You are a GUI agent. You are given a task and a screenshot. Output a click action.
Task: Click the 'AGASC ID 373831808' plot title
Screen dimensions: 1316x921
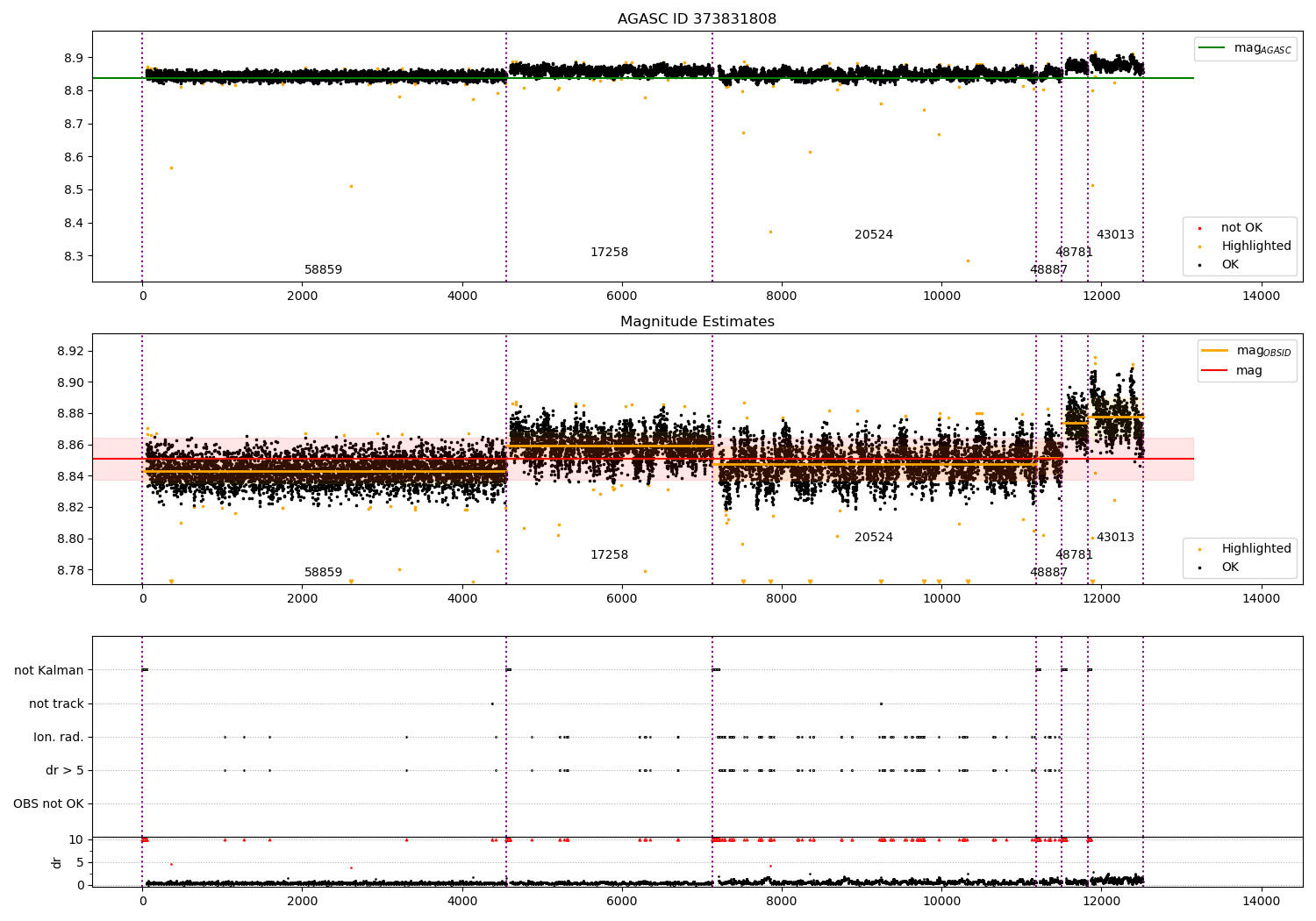point(697,19)
